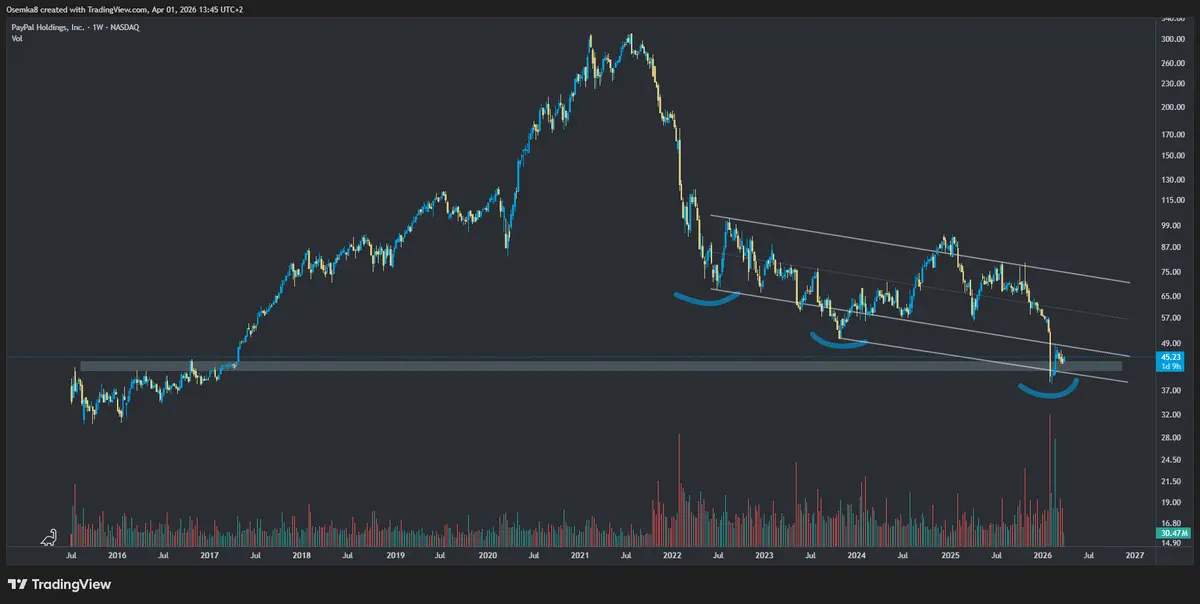Image resolution: width=1200 pixels, height=604 pixels.
Task: Click the 2018 label on time axis
Action: 302,554
